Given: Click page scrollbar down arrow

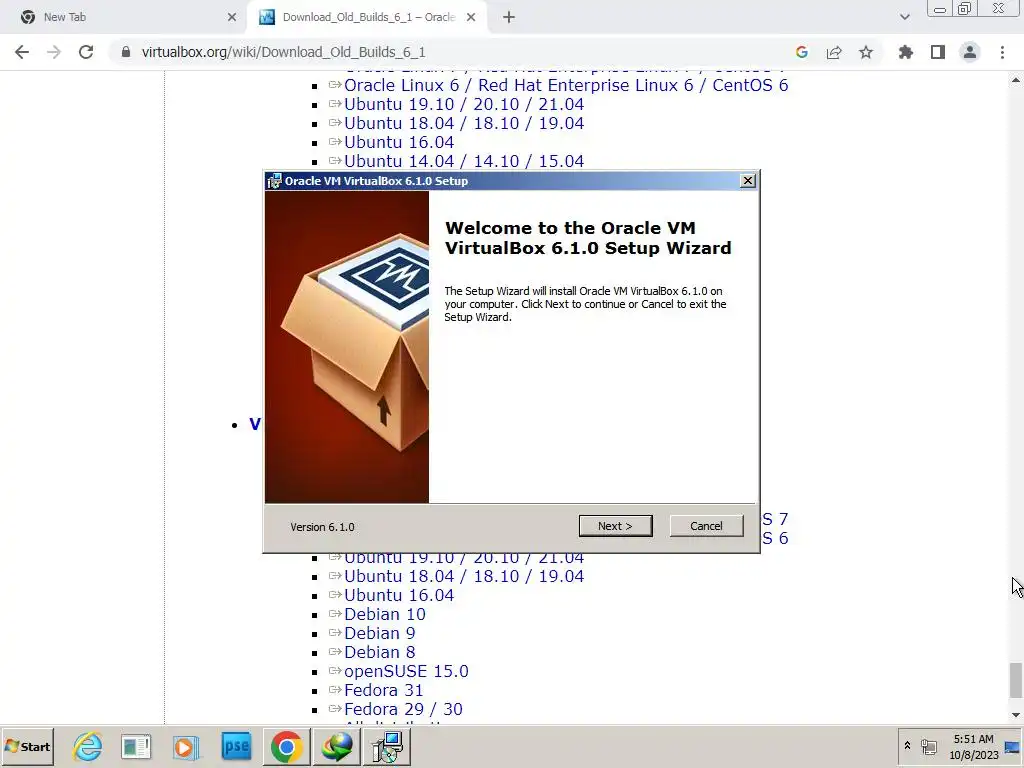Looking at the screenshot, I should [1016, 714].
